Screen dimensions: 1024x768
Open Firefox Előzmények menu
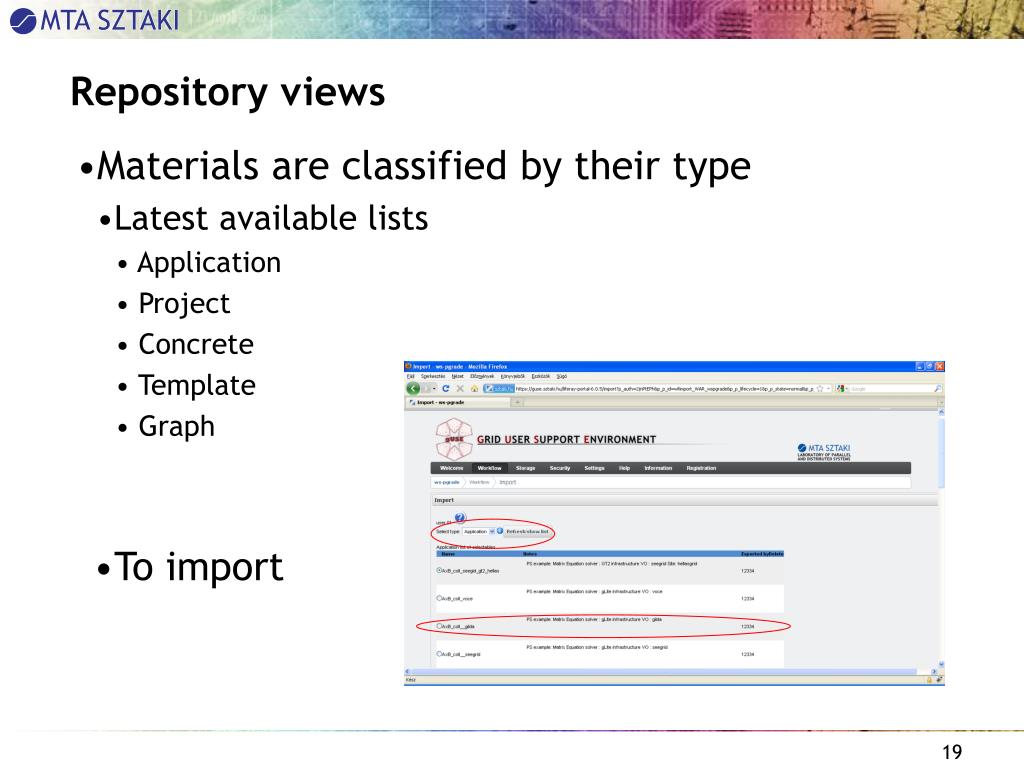click(x=482, y=376)
